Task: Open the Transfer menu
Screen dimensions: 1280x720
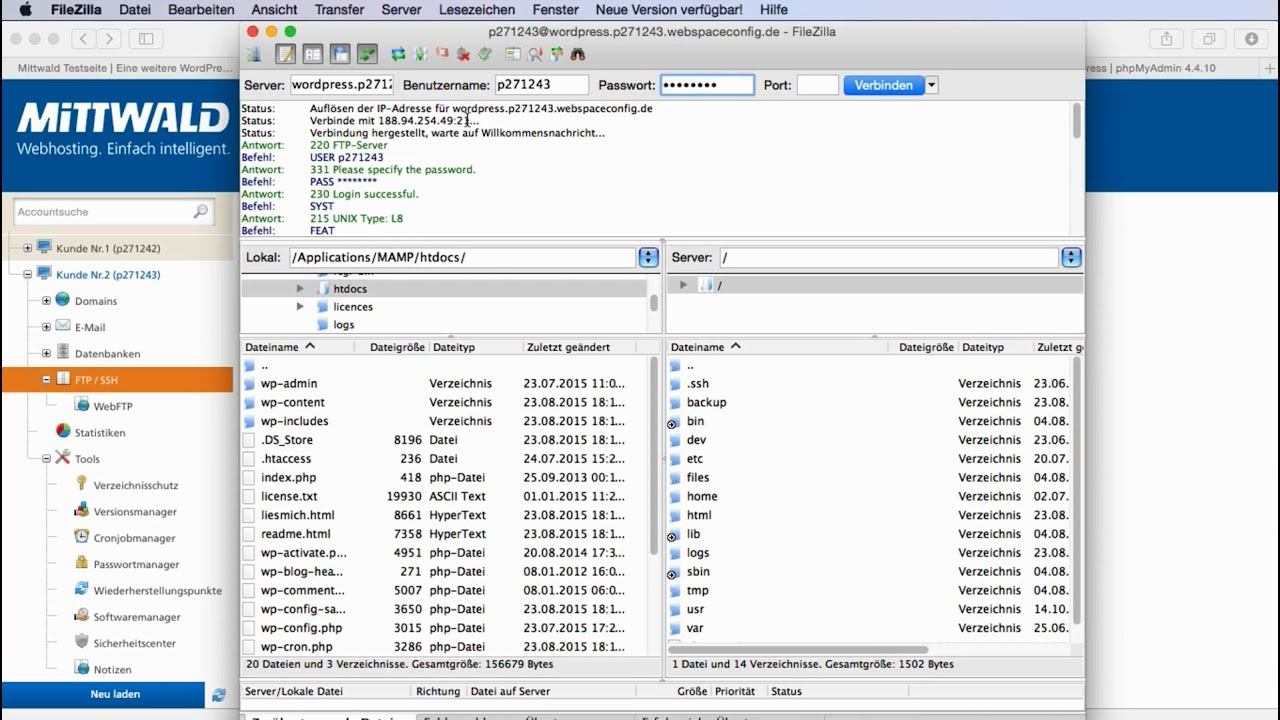Action: pos(339,10)
